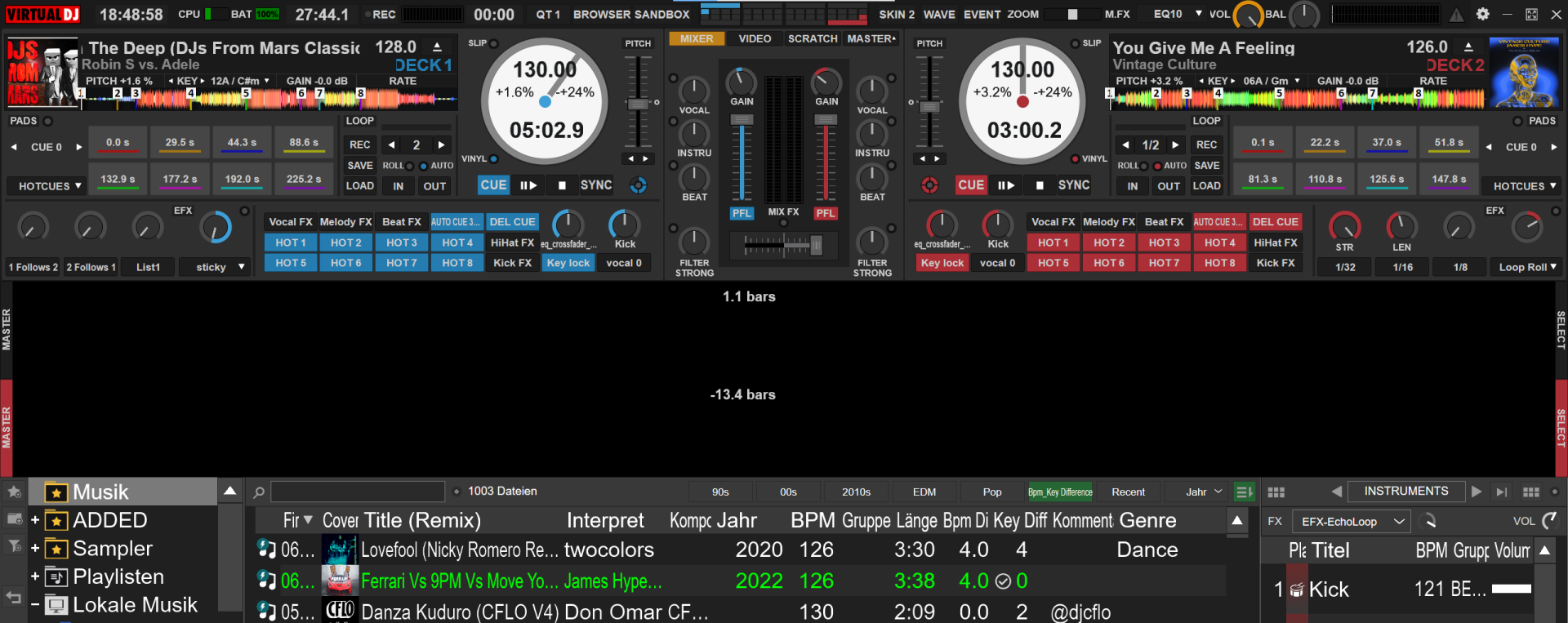Select Danza Kuduro (CFLO V4) track row
Screen dimensions: 1568x623
coord(739,612)
